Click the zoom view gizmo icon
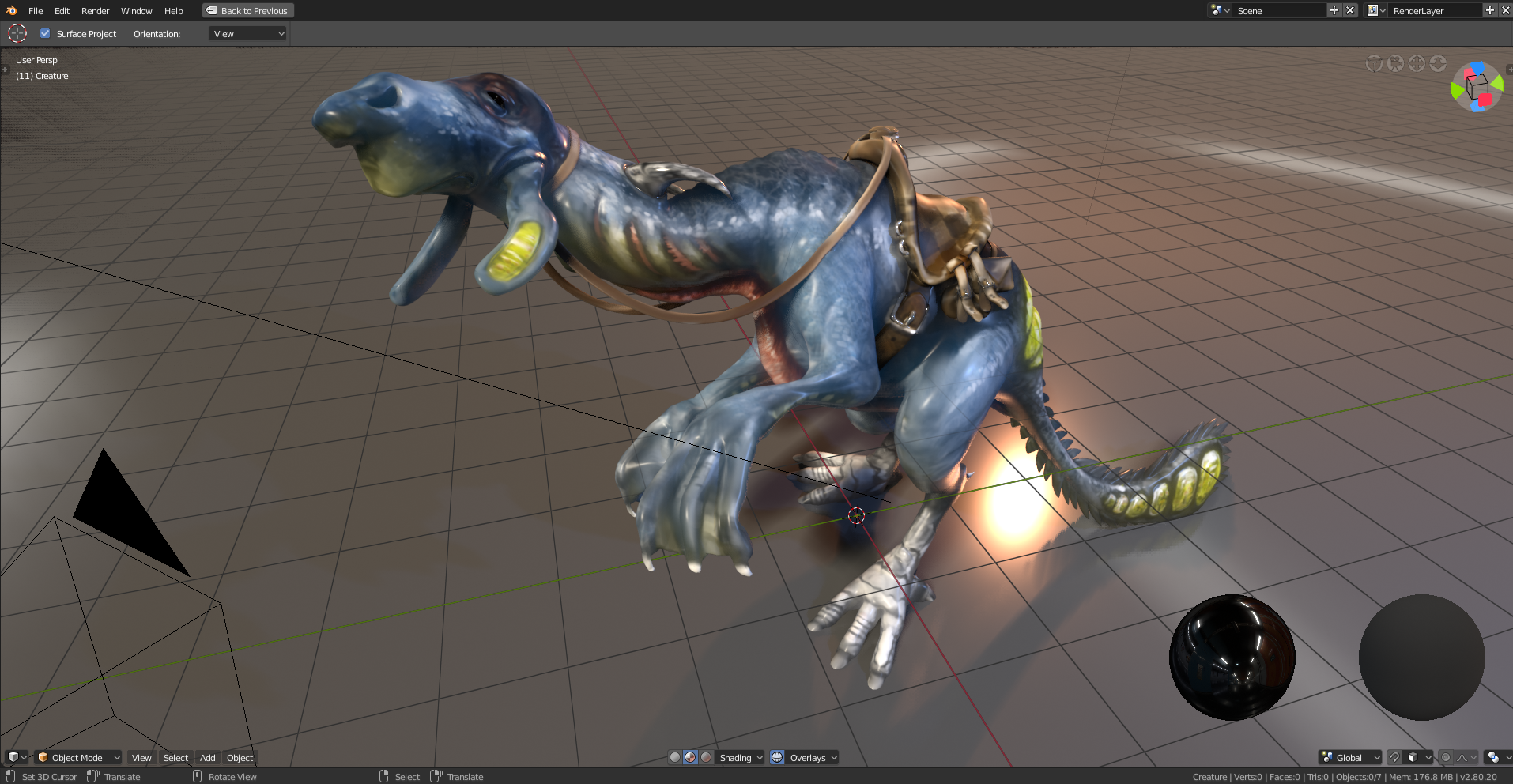 click(x=1438, y=63)
